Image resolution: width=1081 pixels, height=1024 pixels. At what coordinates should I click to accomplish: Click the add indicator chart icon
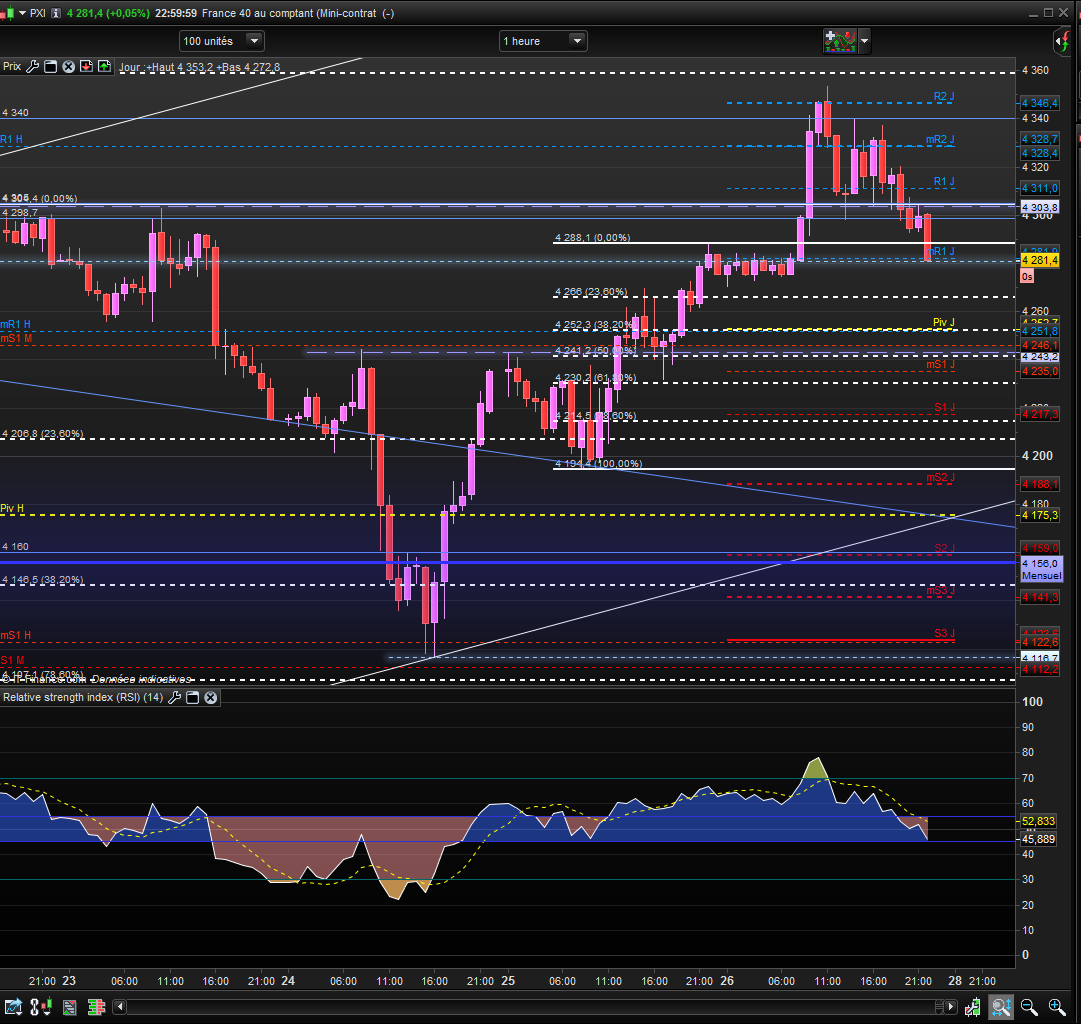coord(838,41)
